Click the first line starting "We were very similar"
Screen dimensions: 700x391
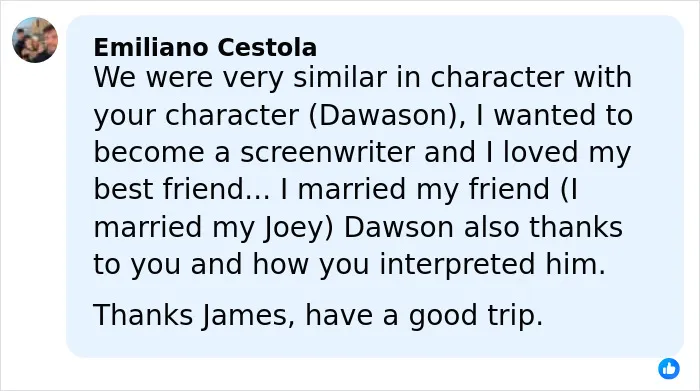362,78
